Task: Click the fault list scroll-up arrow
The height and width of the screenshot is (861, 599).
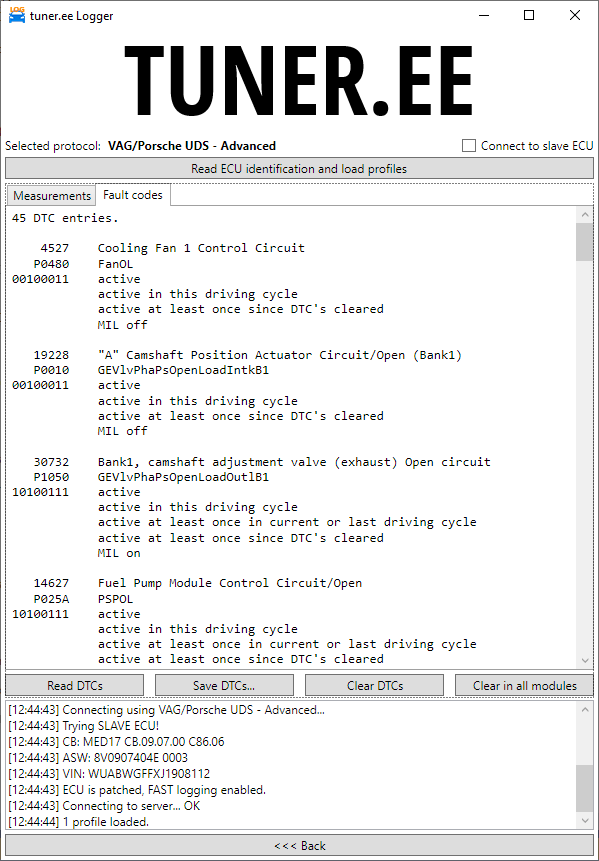Action: coord(585,215)
